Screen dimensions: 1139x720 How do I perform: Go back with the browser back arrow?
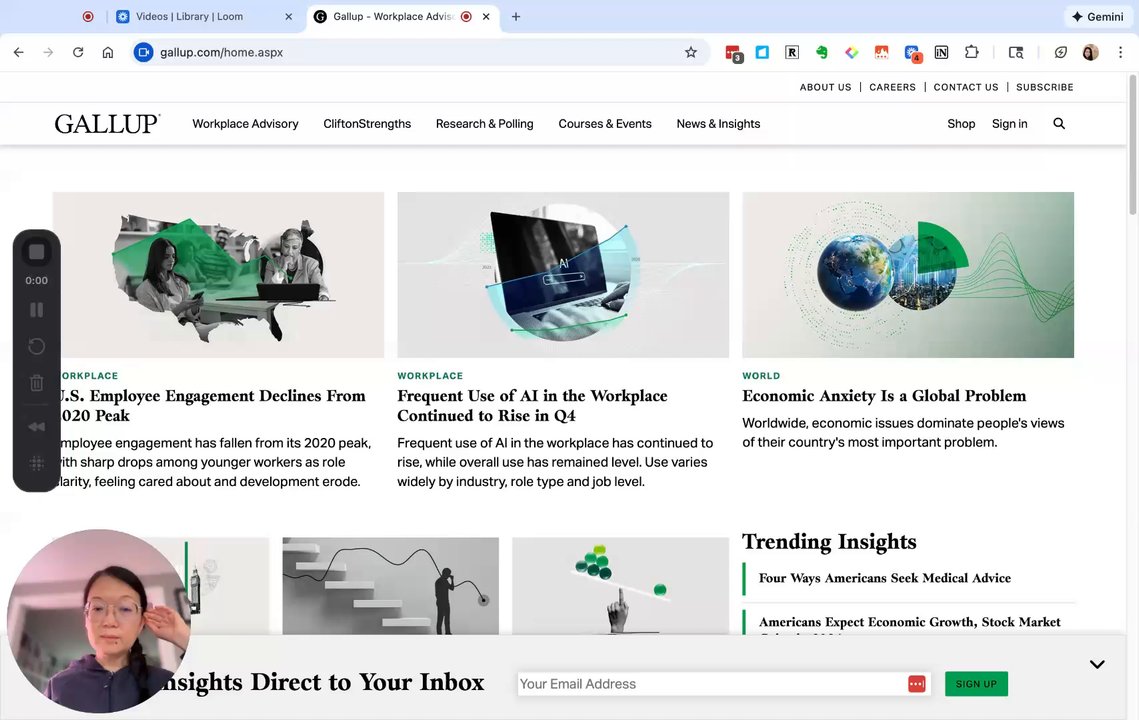pos(19,52)
